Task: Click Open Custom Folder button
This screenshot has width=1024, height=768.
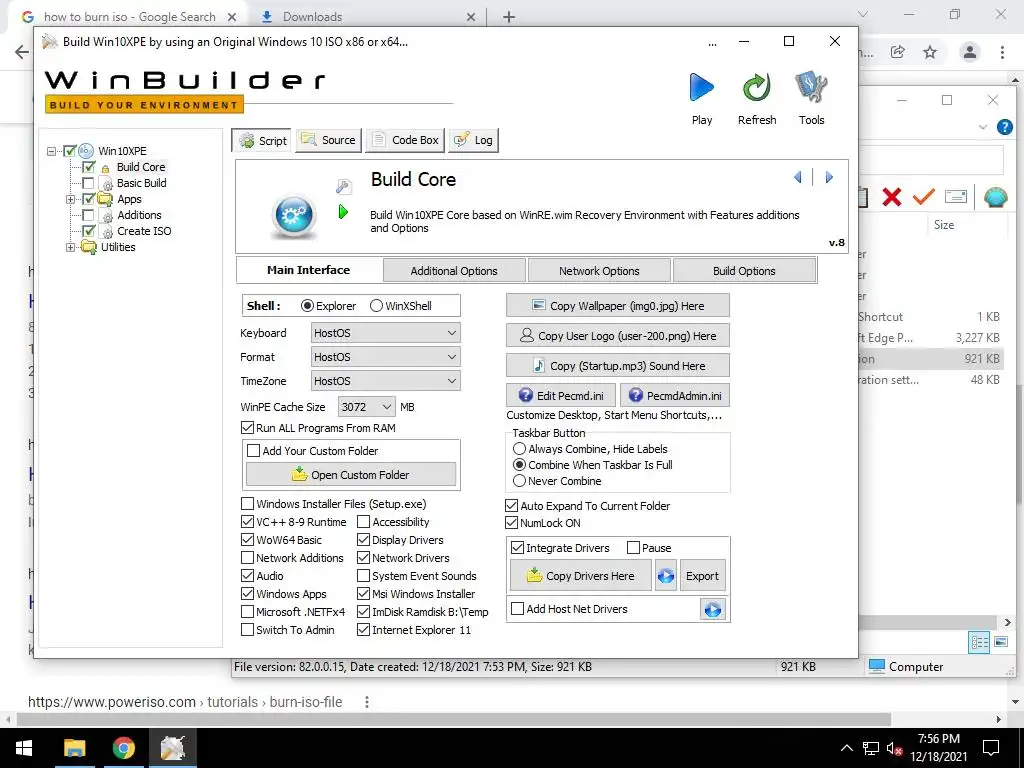Action: pyautogui.click(x=351, y=475)
